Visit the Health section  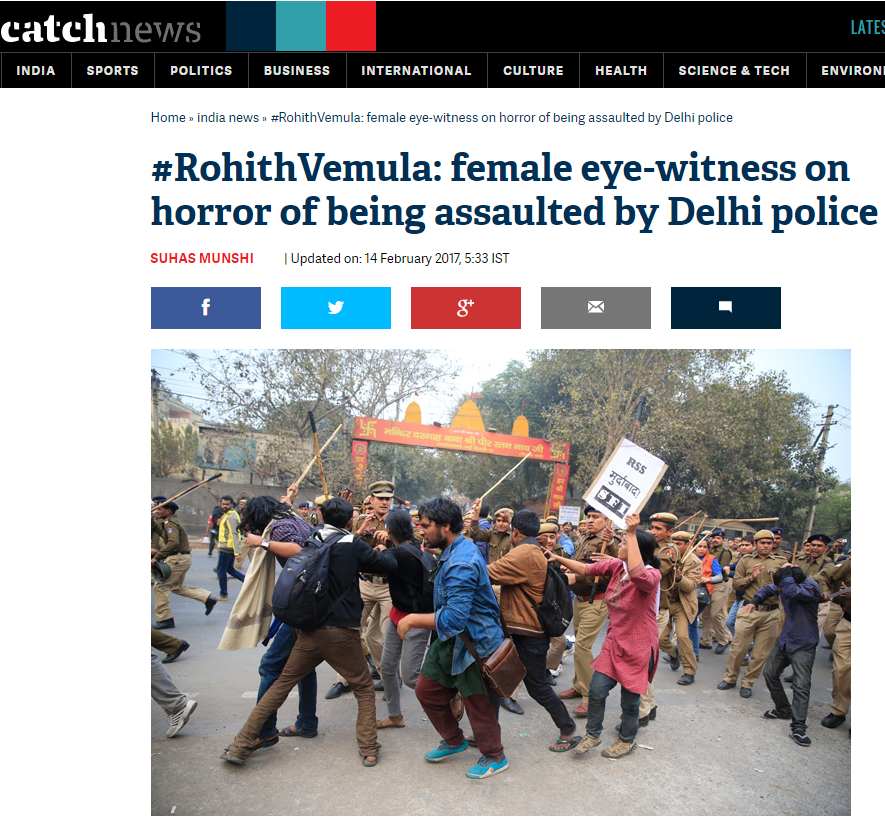[x=621, y=71]
